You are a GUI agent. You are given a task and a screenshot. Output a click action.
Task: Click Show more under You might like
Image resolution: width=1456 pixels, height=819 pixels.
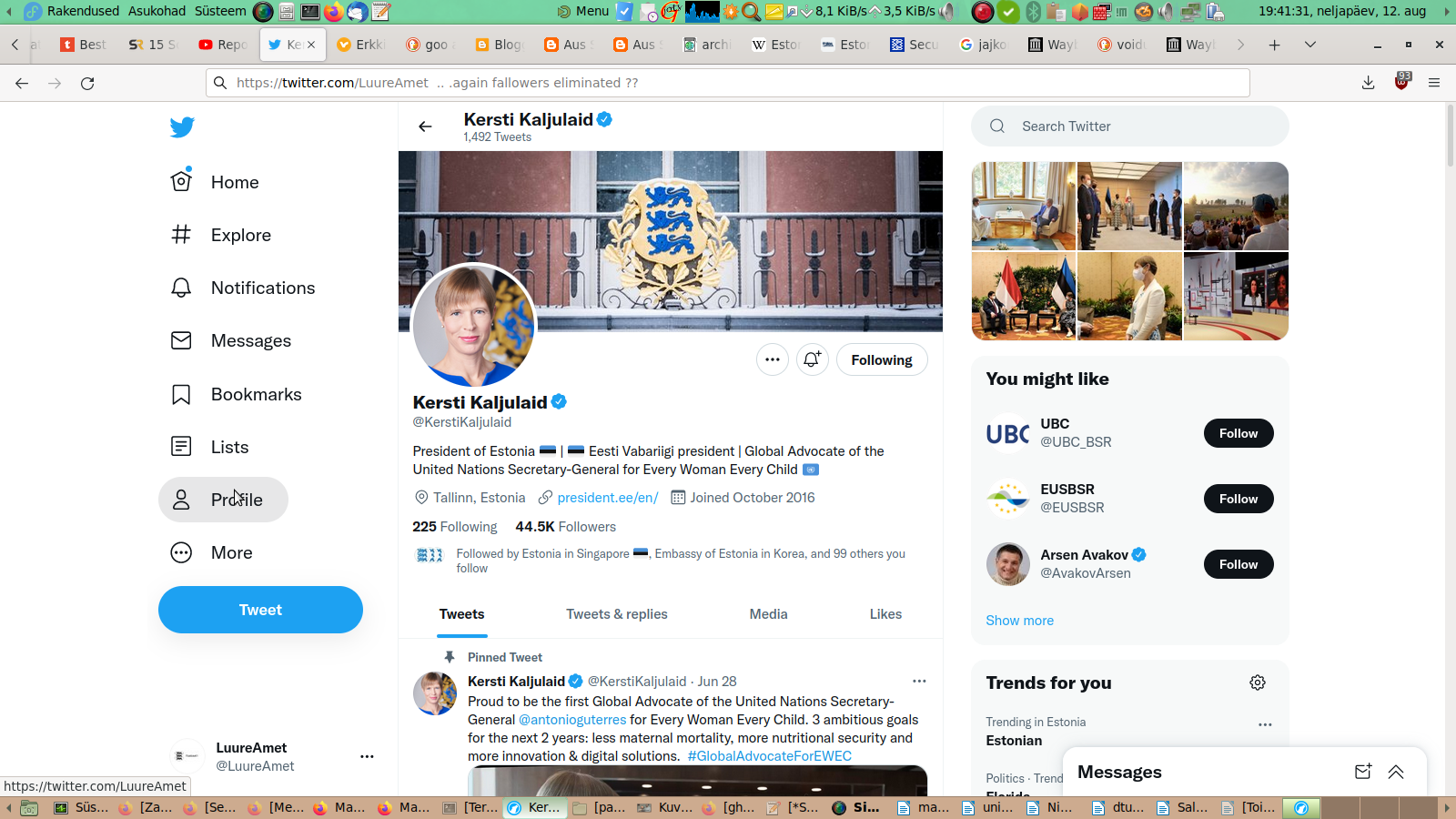point(1019,621)
